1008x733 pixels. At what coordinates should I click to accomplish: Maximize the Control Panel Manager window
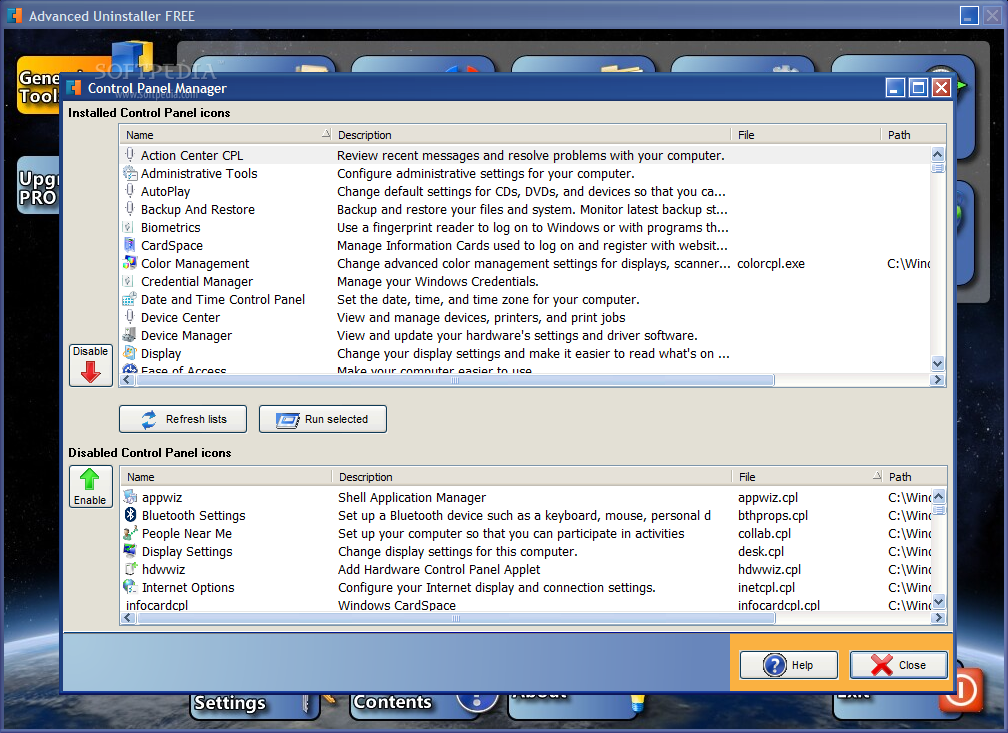(x=918, y=87)
